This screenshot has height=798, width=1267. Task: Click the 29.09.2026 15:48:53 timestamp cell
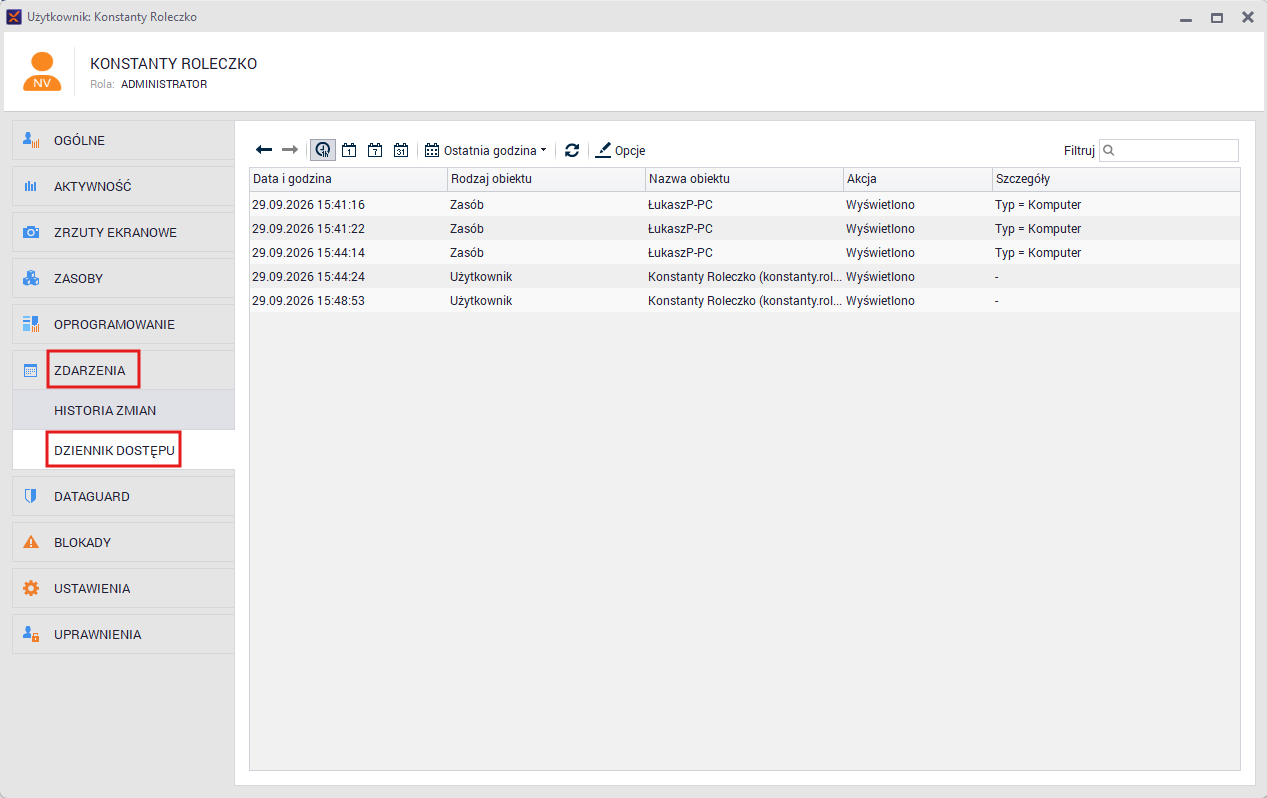pyautogui.click(x=308, y=301)
